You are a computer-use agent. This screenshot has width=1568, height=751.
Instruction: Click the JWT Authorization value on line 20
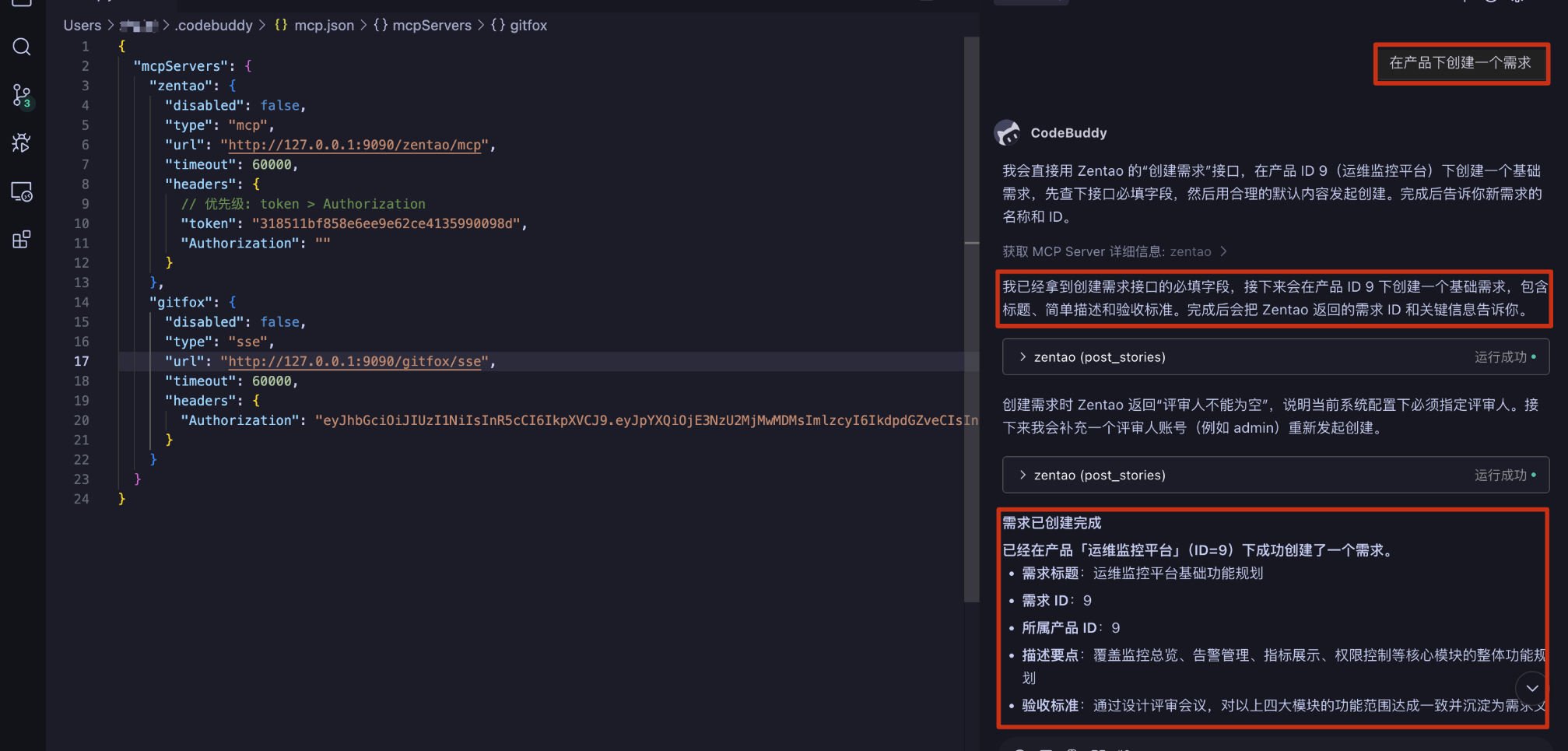click(x=646, y=420)
